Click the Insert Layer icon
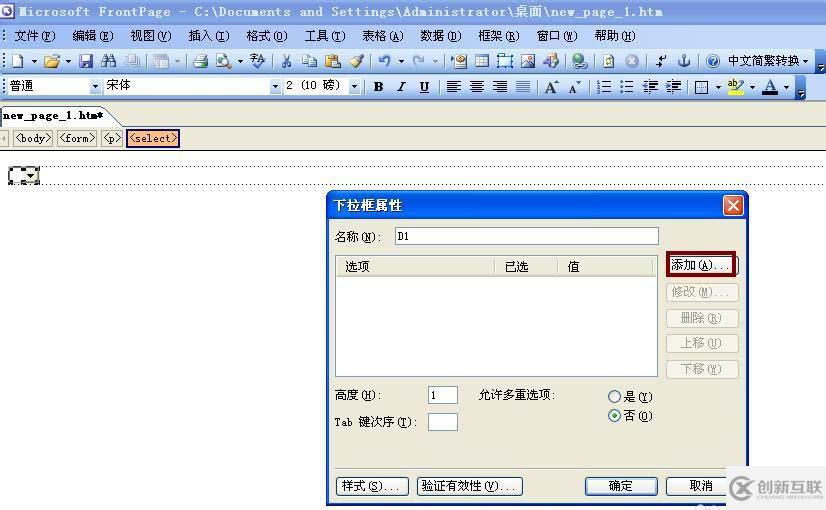826x510 pixels. click(x=505, y=61)
